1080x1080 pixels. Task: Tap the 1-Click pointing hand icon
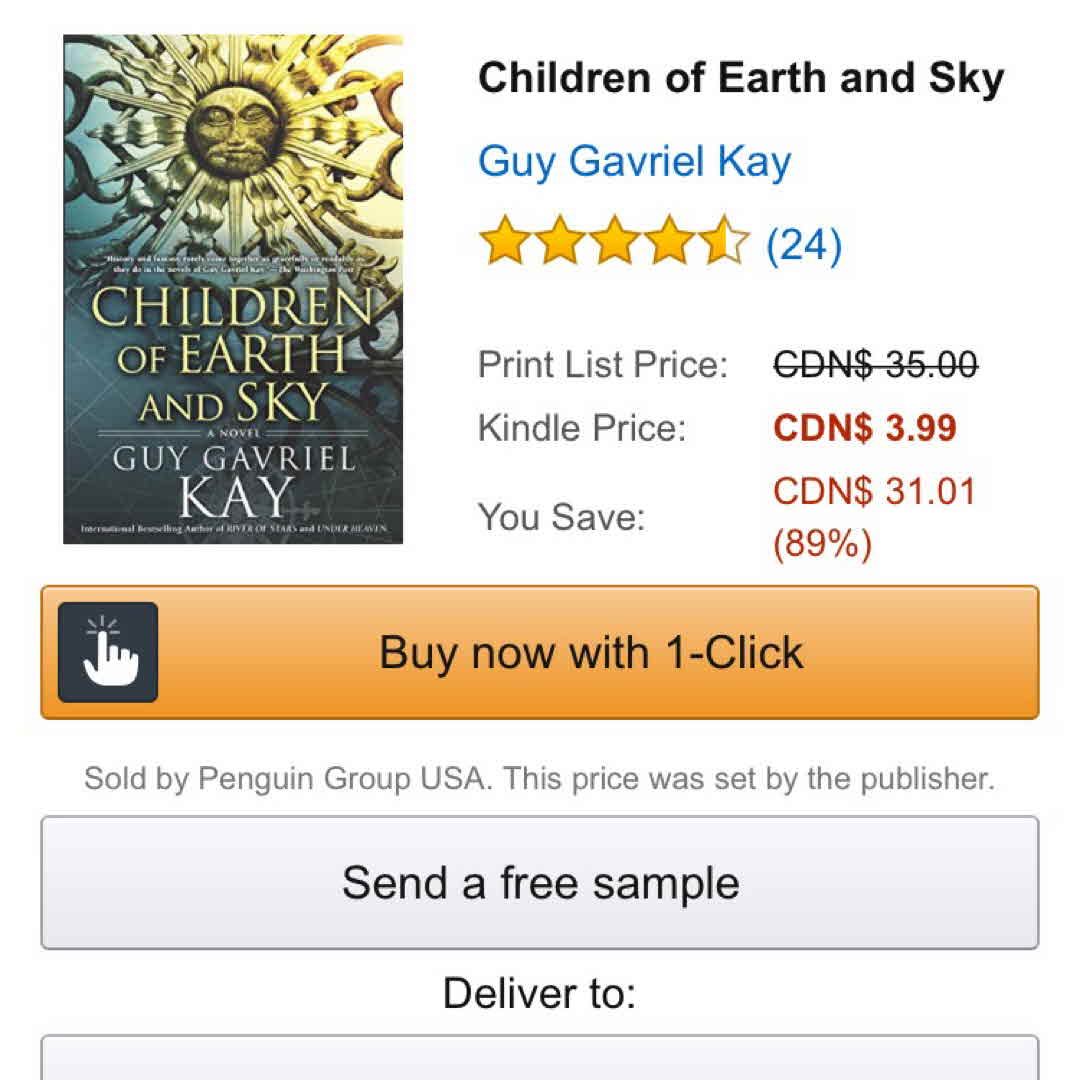tap(108, 652)
